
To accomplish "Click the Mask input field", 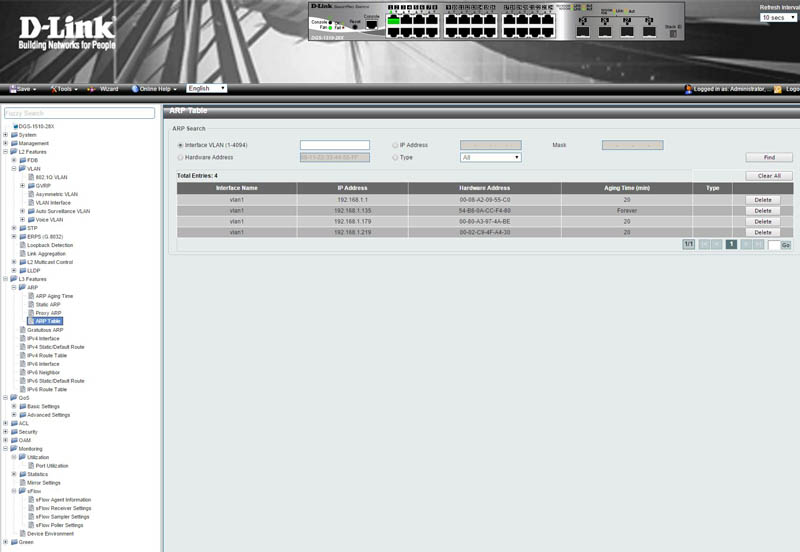I will tap(633, 145).
